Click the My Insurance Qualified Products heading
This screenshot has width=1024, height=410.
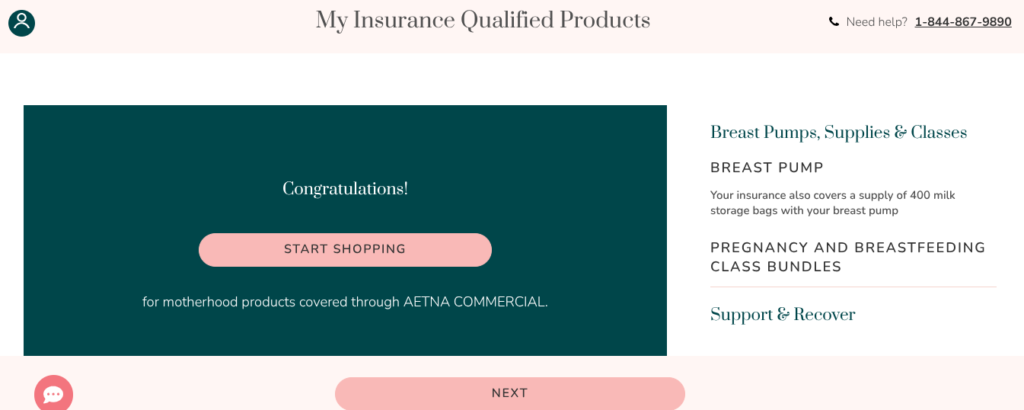pos(483,20)
